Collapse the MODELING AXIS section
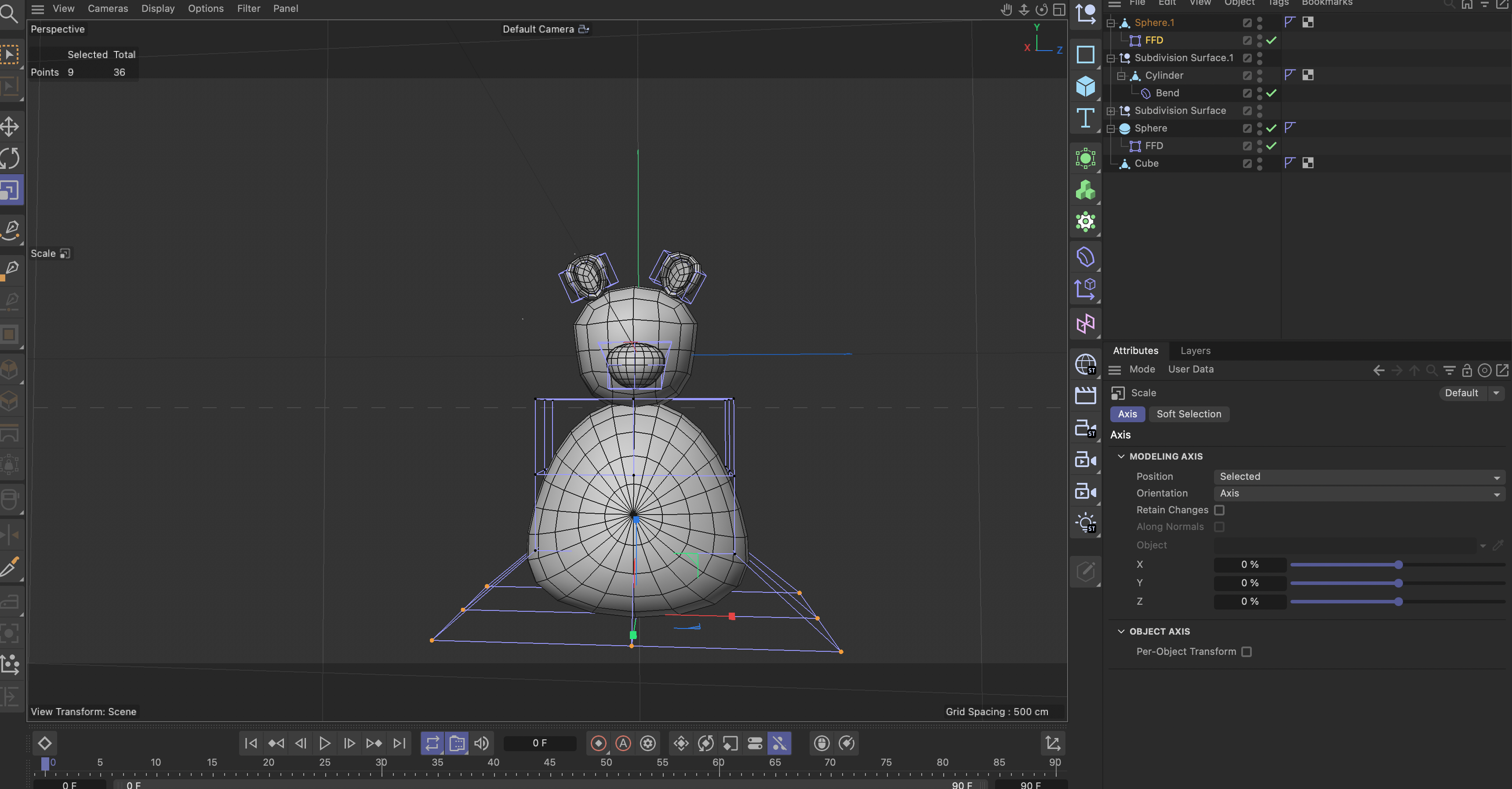This screenshot has width=1512, height=789. (x=1121, y=457)
